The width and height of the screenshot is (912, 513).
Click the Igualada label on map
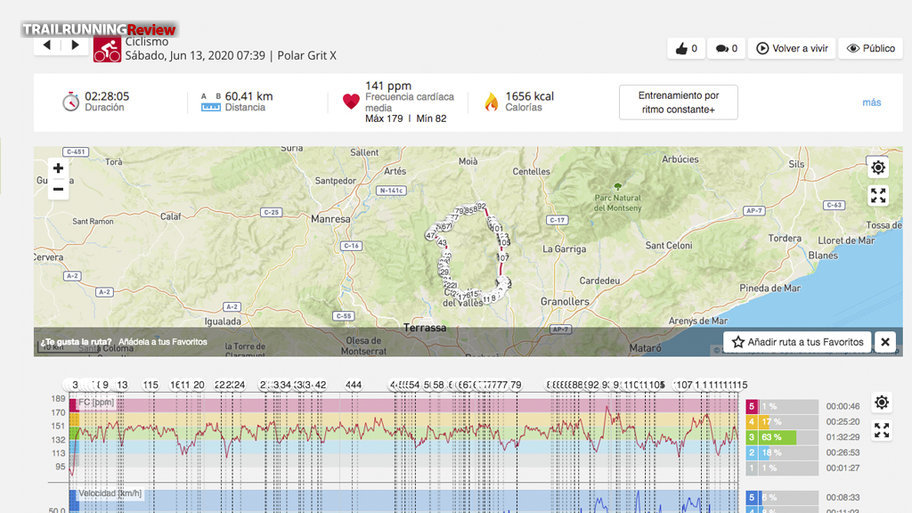point(223,321)
